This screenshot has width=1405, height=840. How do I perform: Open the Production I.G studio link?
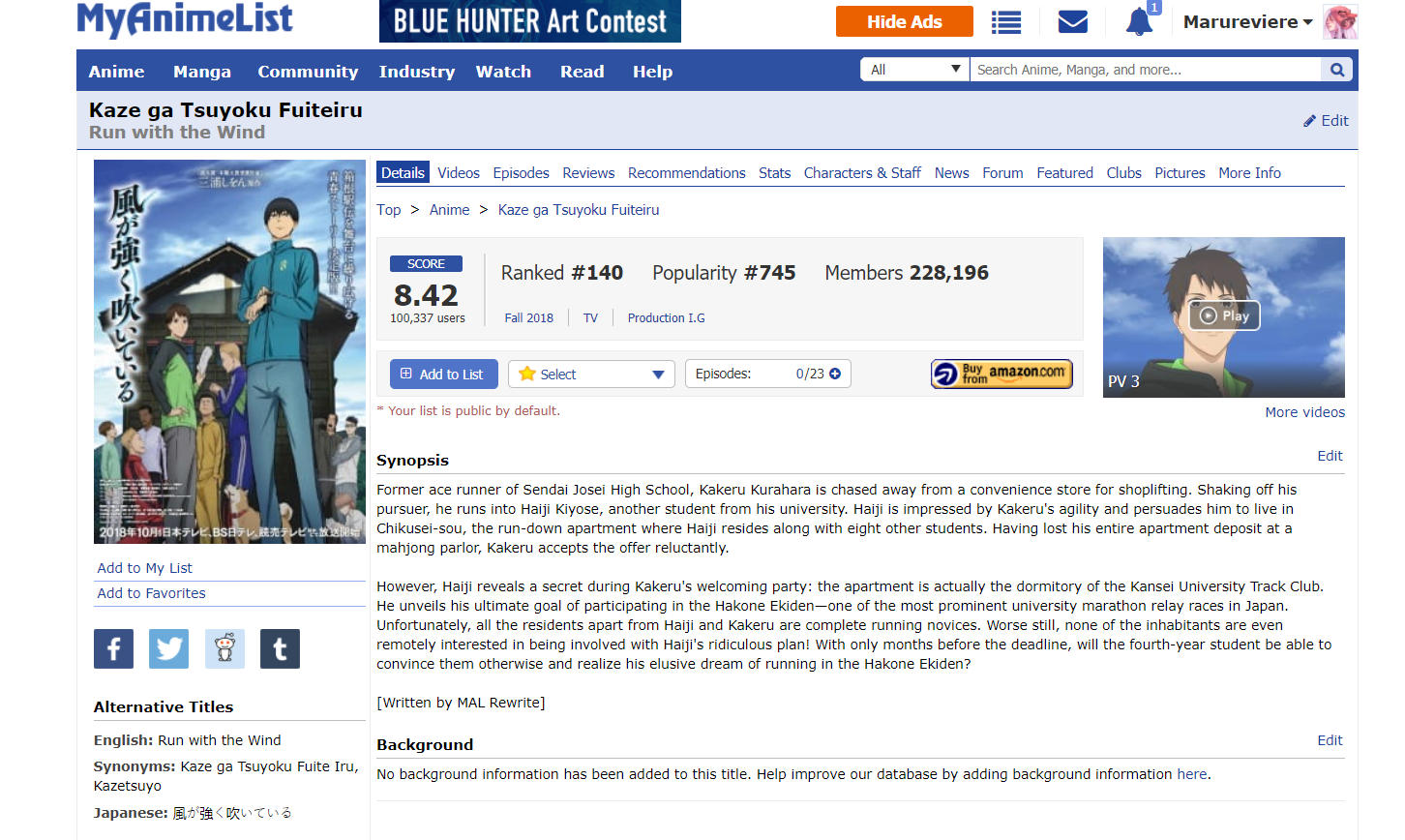(667, 318)
